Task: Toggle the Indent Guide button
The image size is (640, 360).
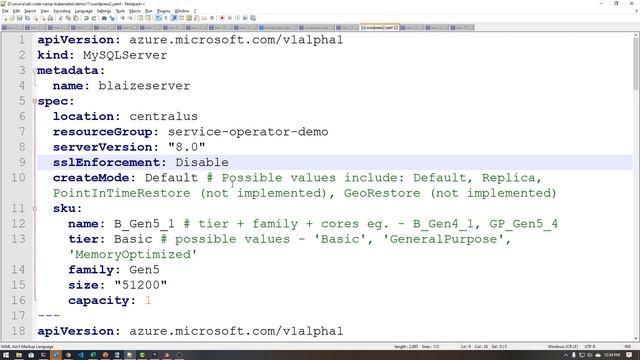Action: tap(174, 18)
